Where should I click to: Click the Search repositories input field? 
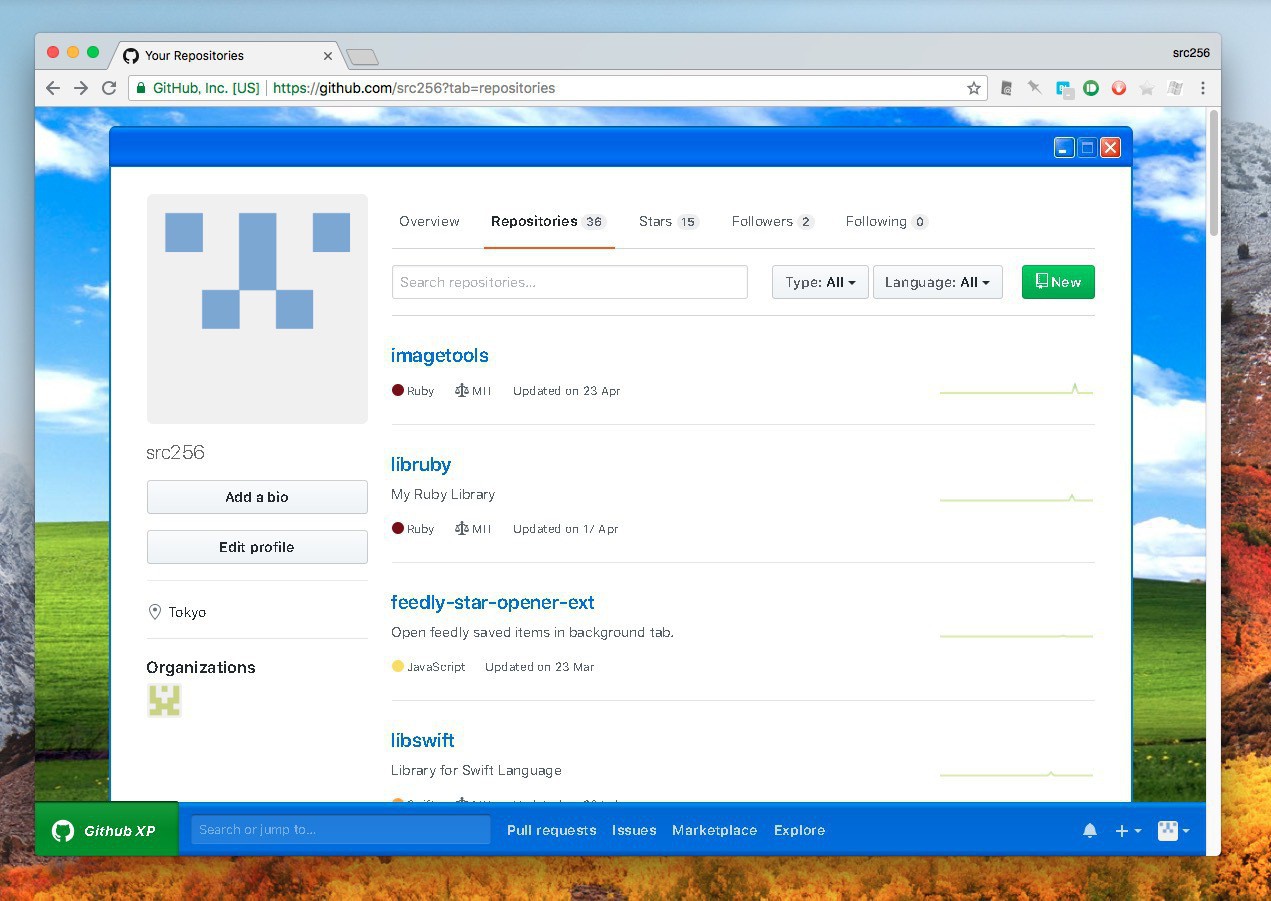pos(569,282)
